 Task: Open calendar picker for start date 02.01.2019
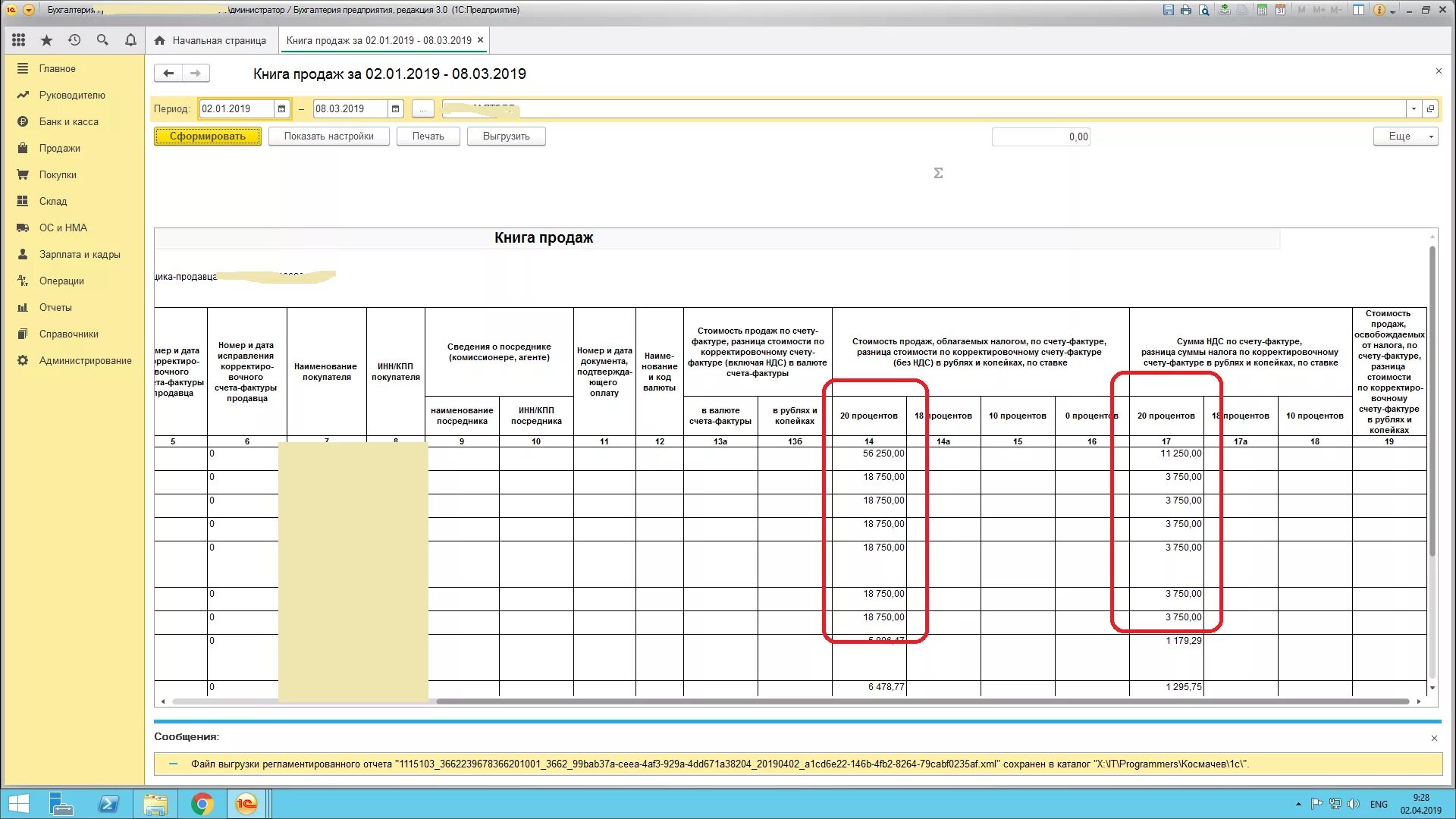point(281,109)
